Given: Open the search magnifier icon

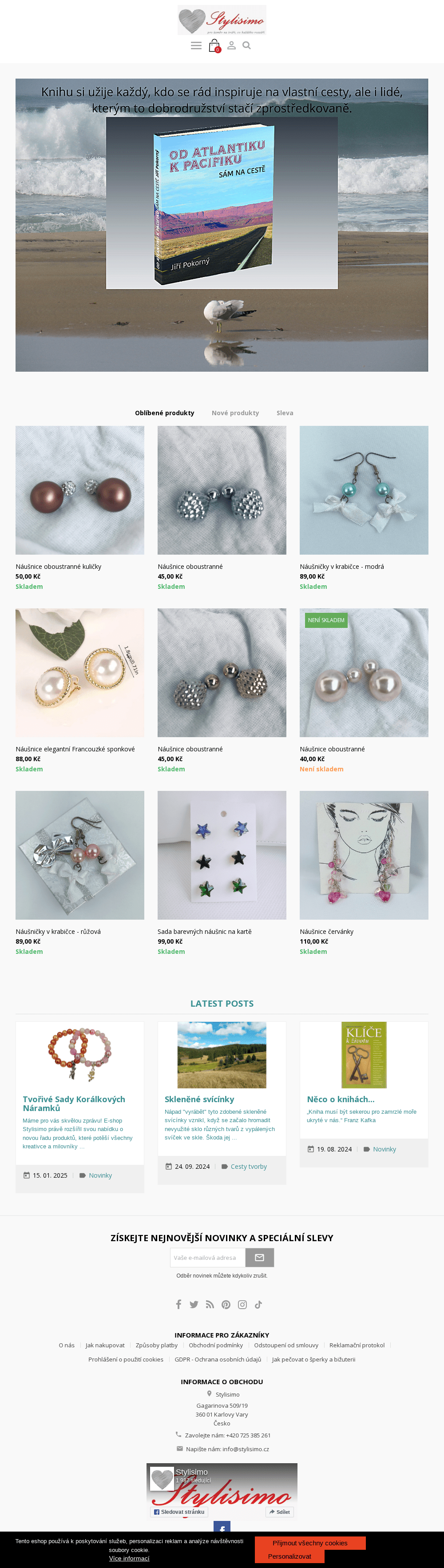Looking at the screenshot, I should (x=246, y=45).
